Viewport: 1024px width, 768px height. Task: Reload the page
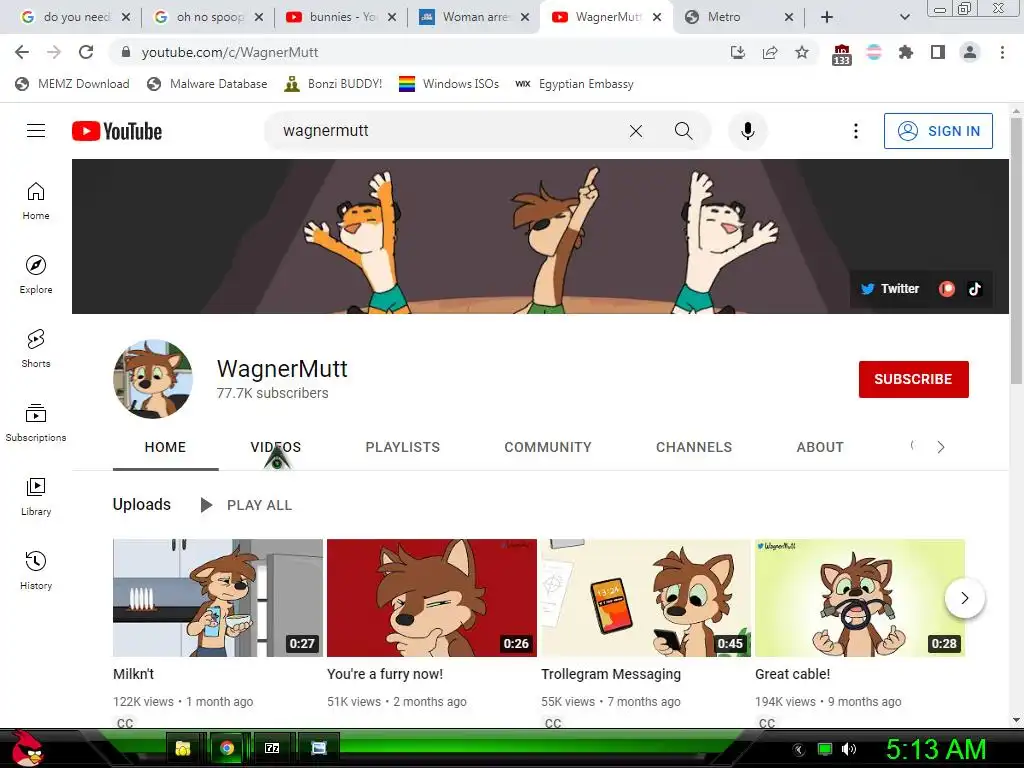(86, 52)
